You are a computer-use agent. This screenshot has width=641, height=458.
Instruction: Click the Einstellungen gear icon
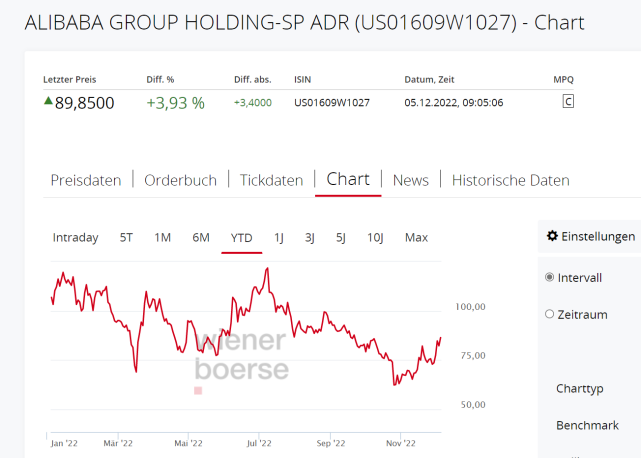[552, 237]
